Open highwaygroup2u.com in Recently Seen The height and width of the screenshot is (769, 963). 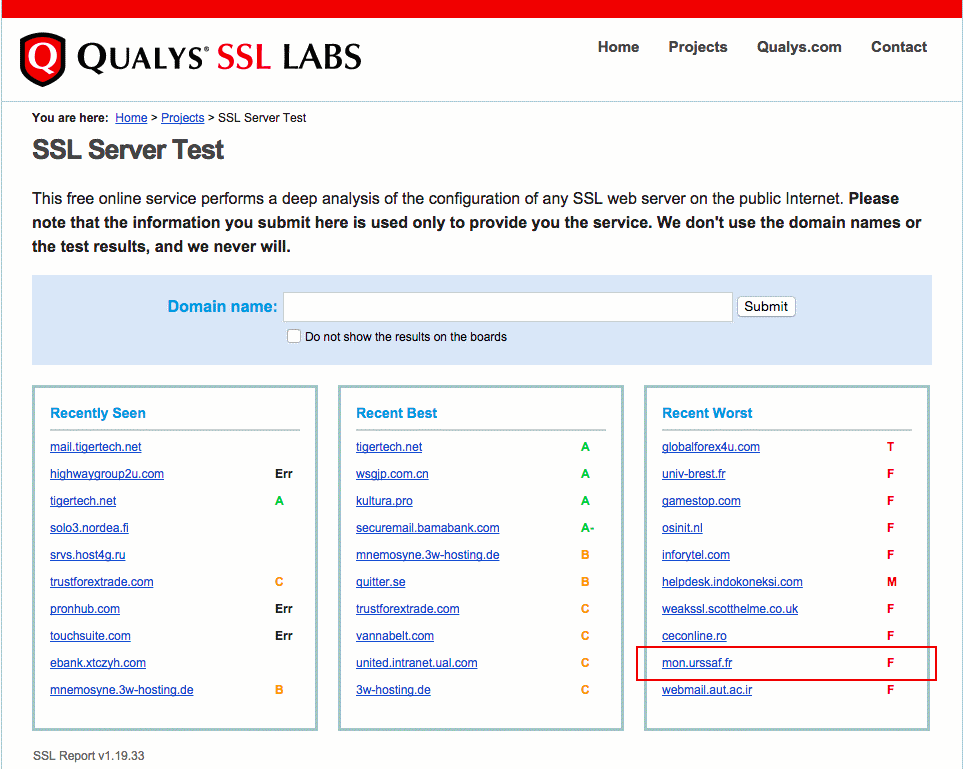(x=107, y=474)
